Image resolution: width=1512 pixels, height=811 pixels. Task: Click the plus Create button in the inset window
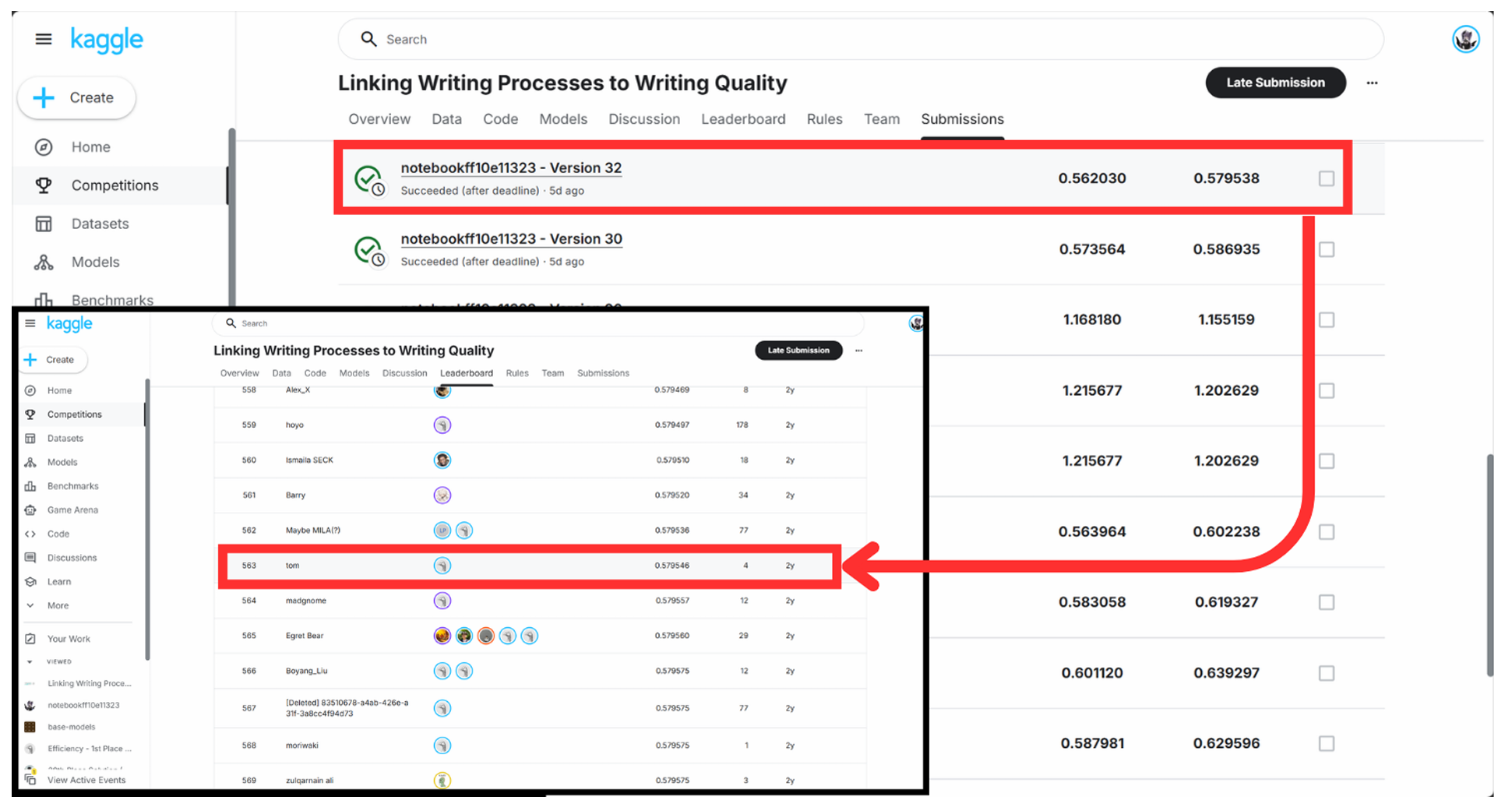tap(53, 359)
